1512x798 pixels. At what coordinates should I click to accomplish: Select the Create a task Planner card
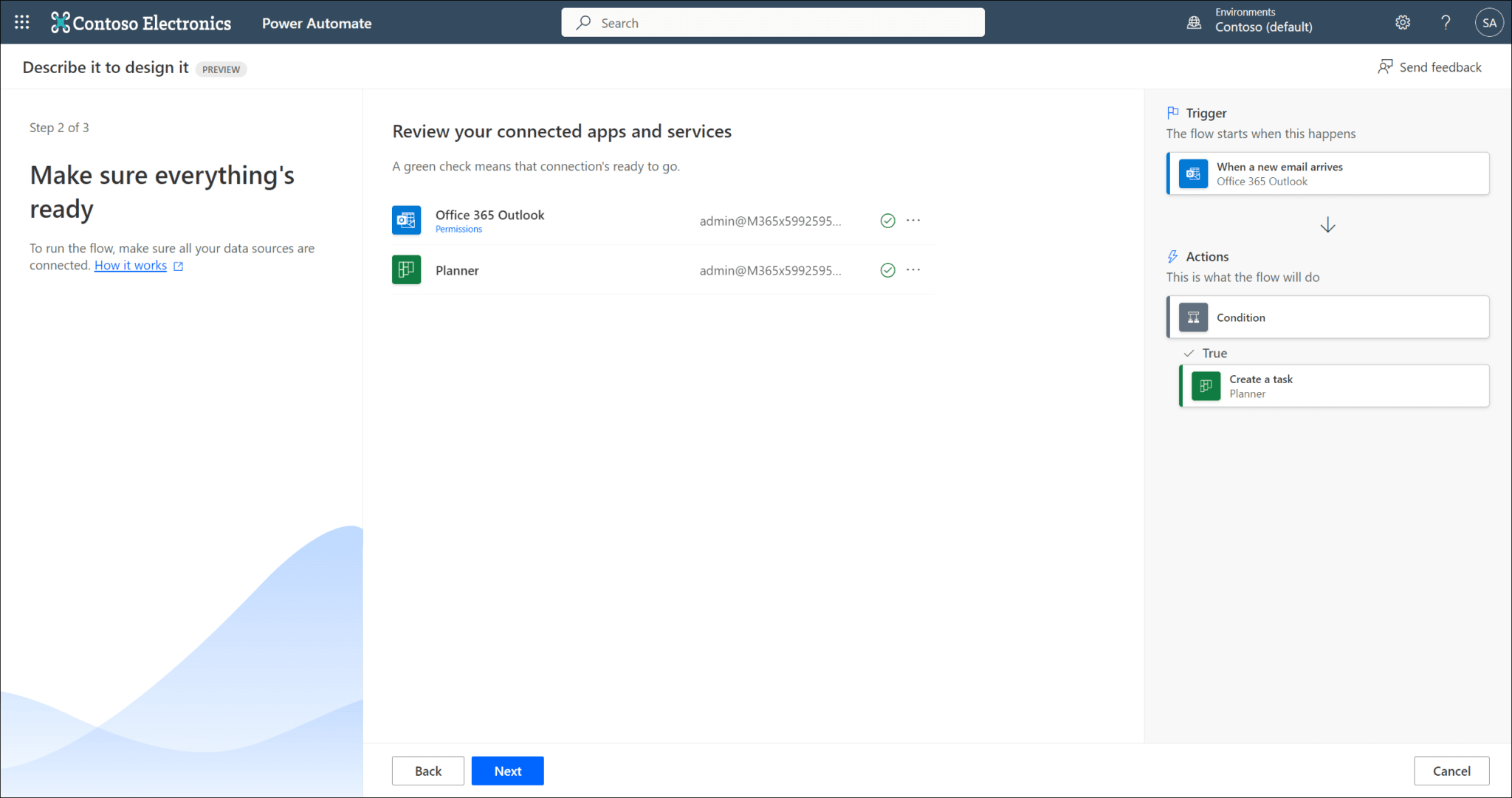coord(1334,386)
